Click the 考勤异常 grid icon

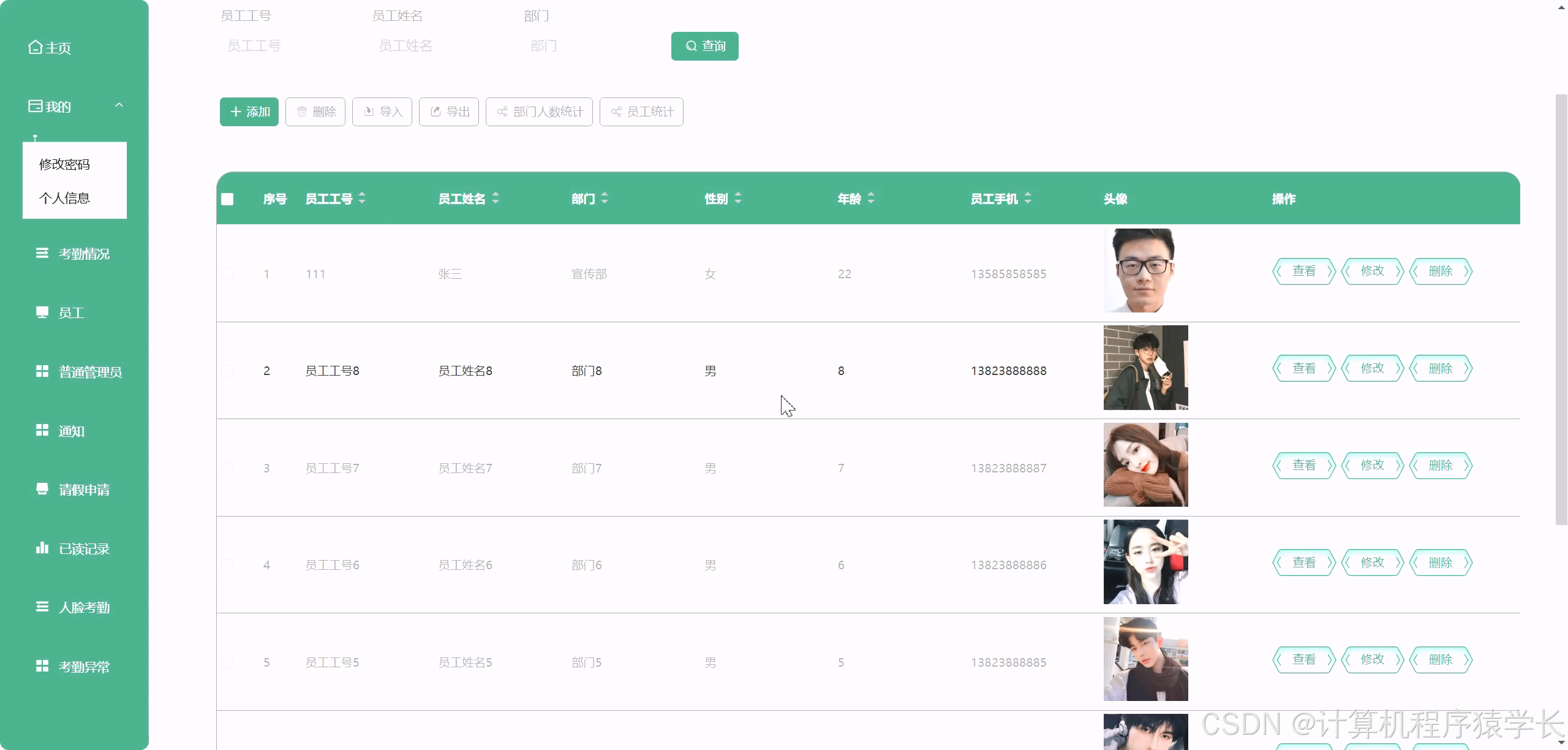pyautogui.click(x=42, y=666)
